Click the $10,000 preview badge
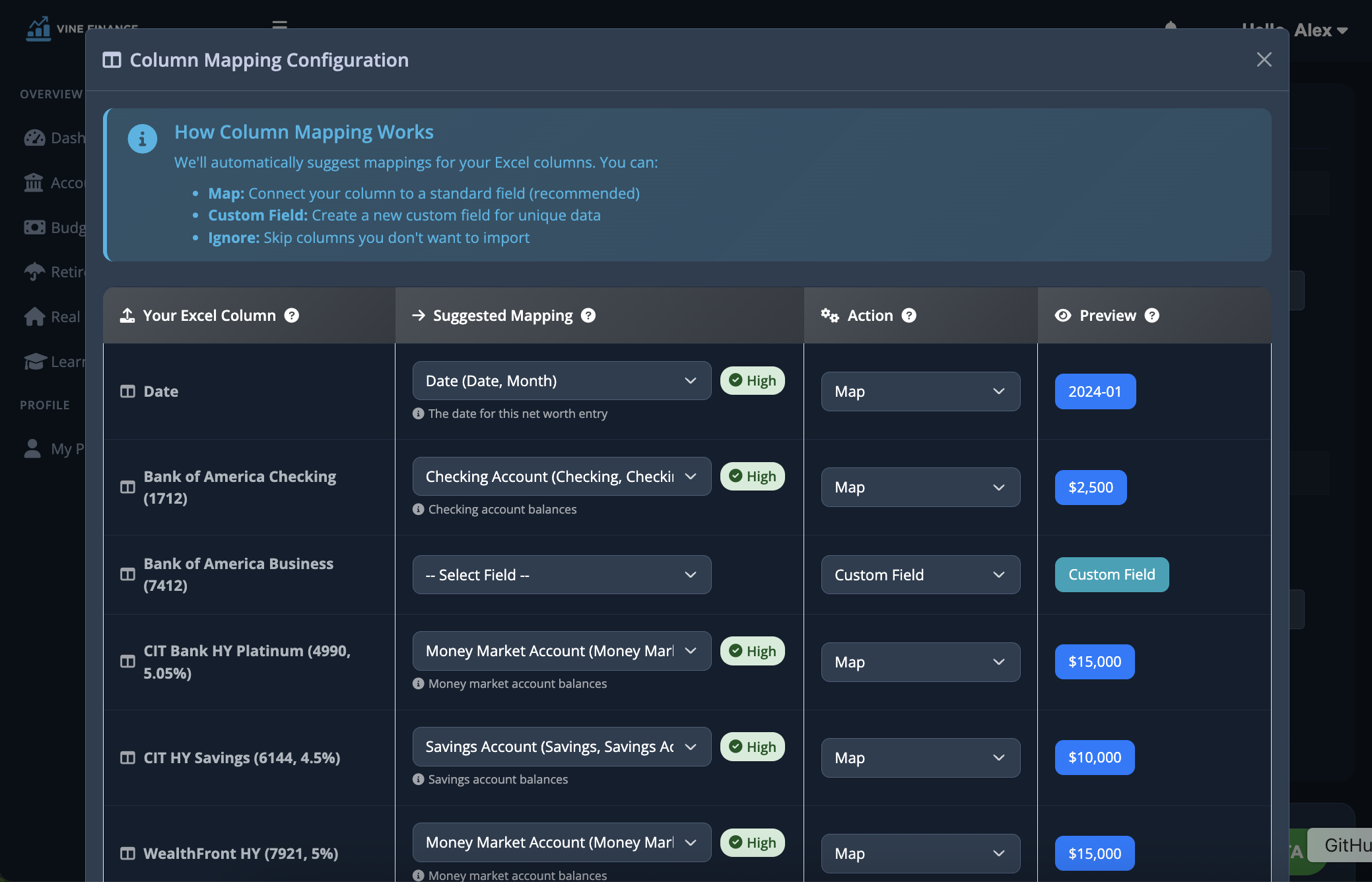This screenshot has width=1372, height=882. 1095,757
